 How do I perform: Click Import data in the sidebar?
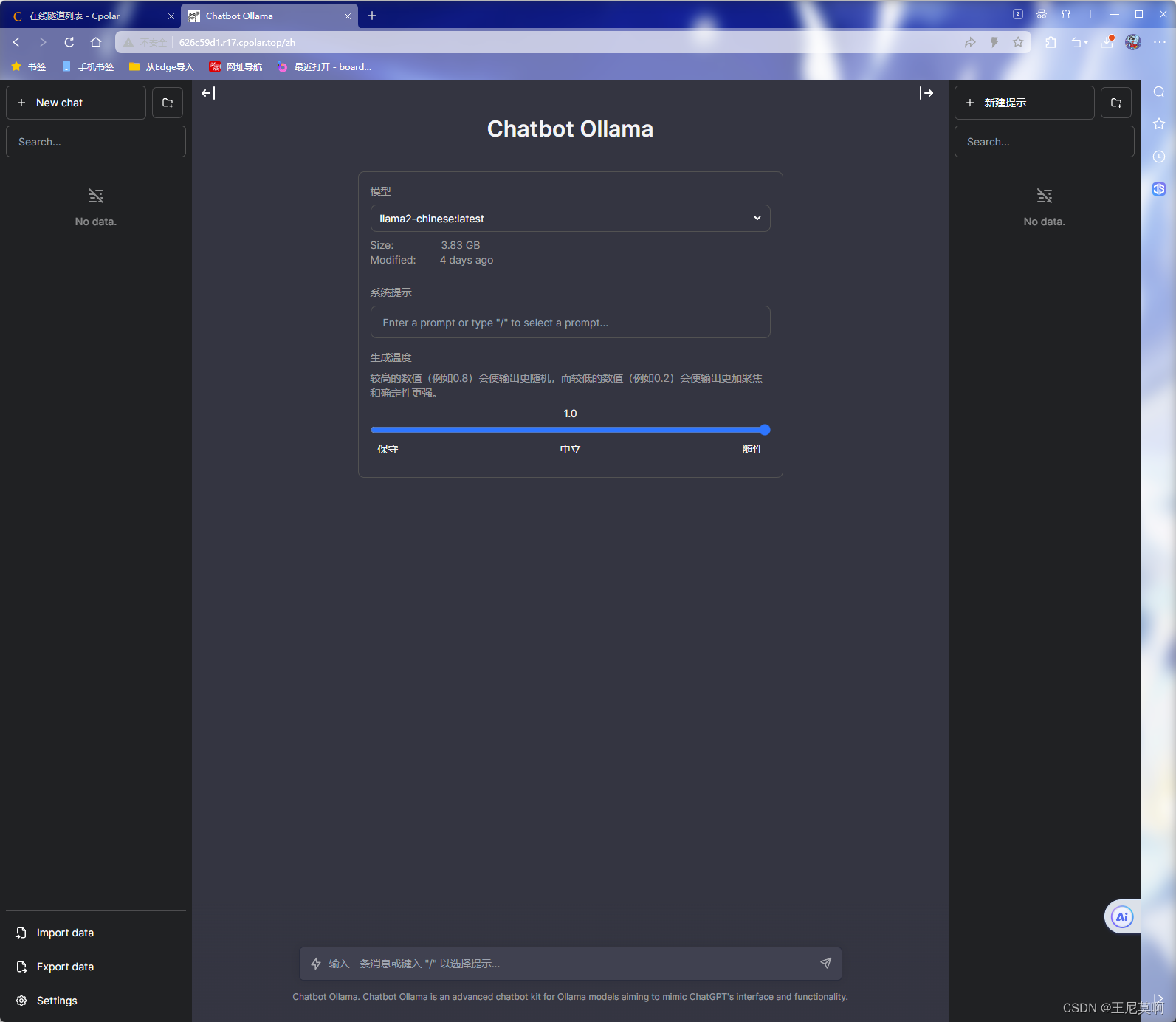click(x=96, y=933)
